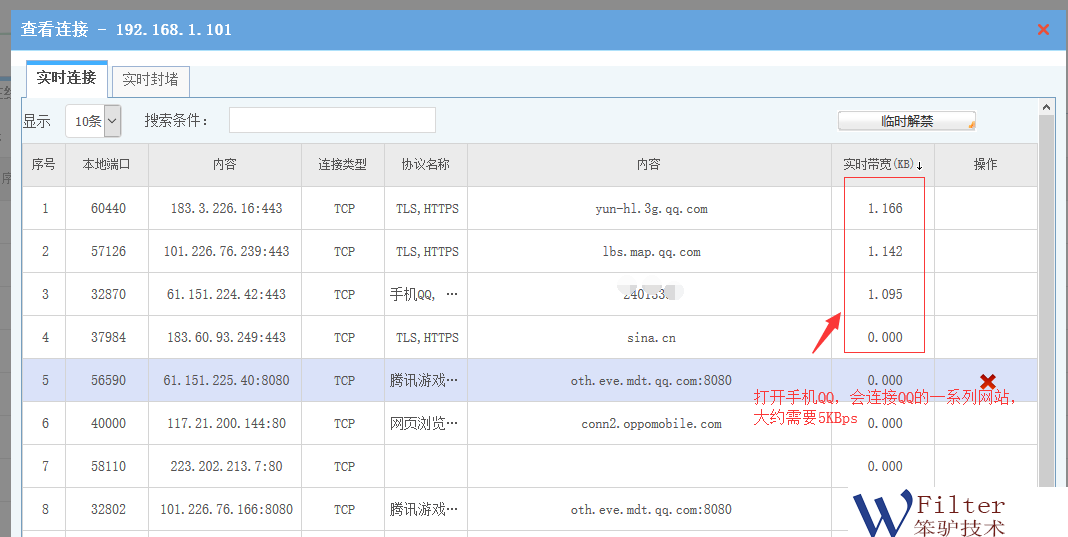Select the lbs.map.qq.com row

coord(650,252)
